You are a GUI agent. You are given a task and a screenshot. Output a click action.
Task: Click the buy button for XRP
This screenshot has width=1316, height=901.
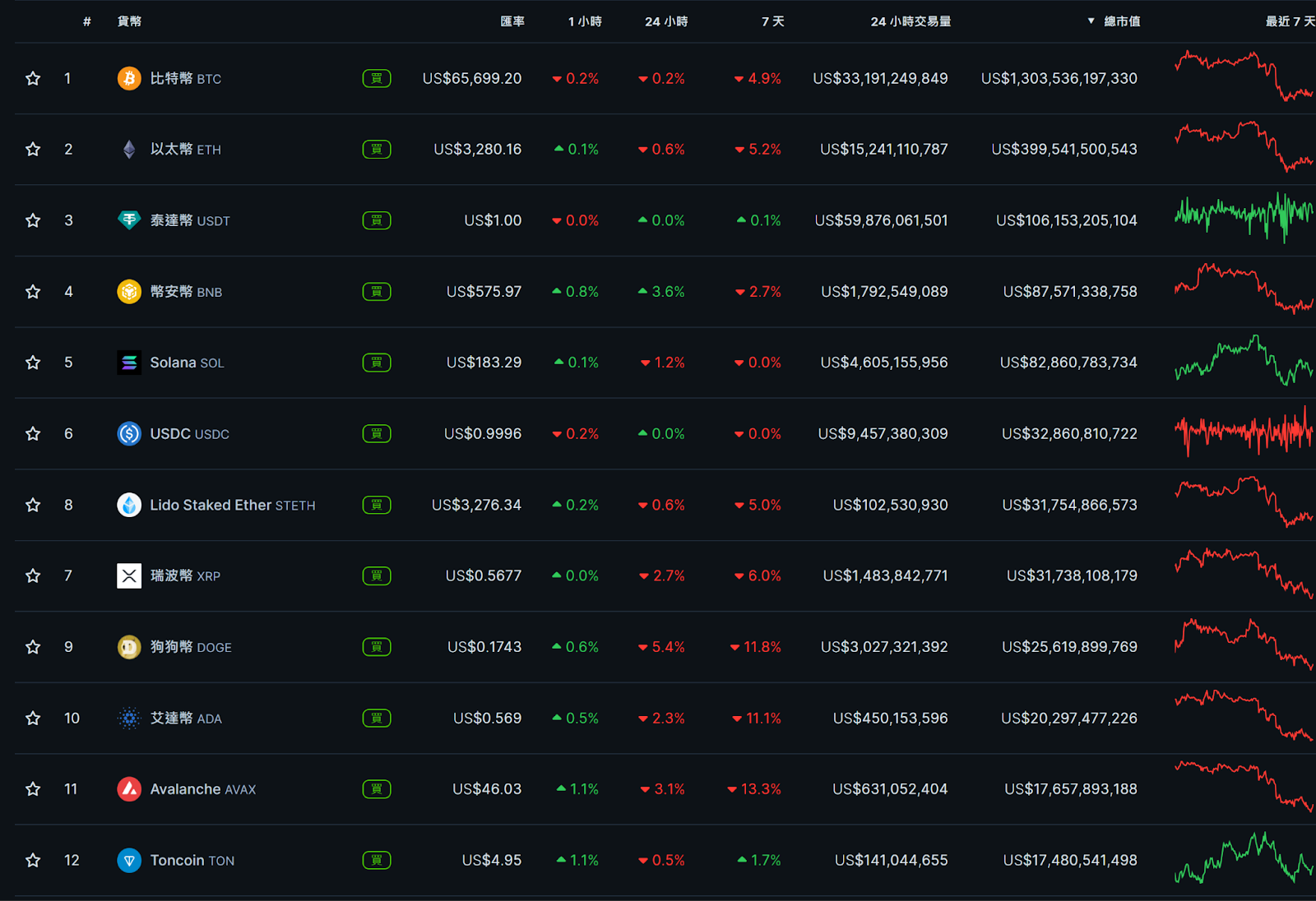pyautogui.click(x=377, y=575)
